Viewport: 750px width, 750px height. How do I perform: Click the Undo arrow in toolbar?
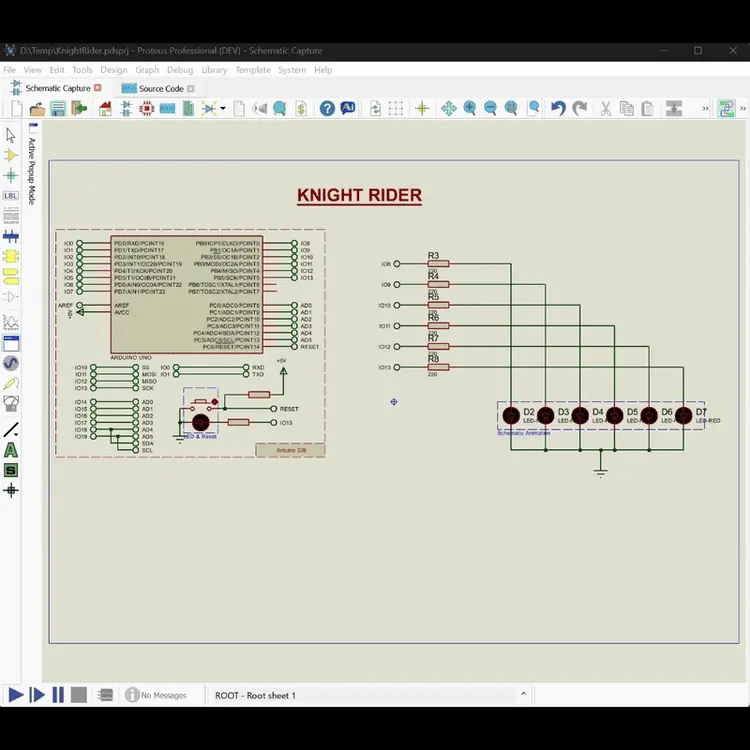(x=558, y=108)
